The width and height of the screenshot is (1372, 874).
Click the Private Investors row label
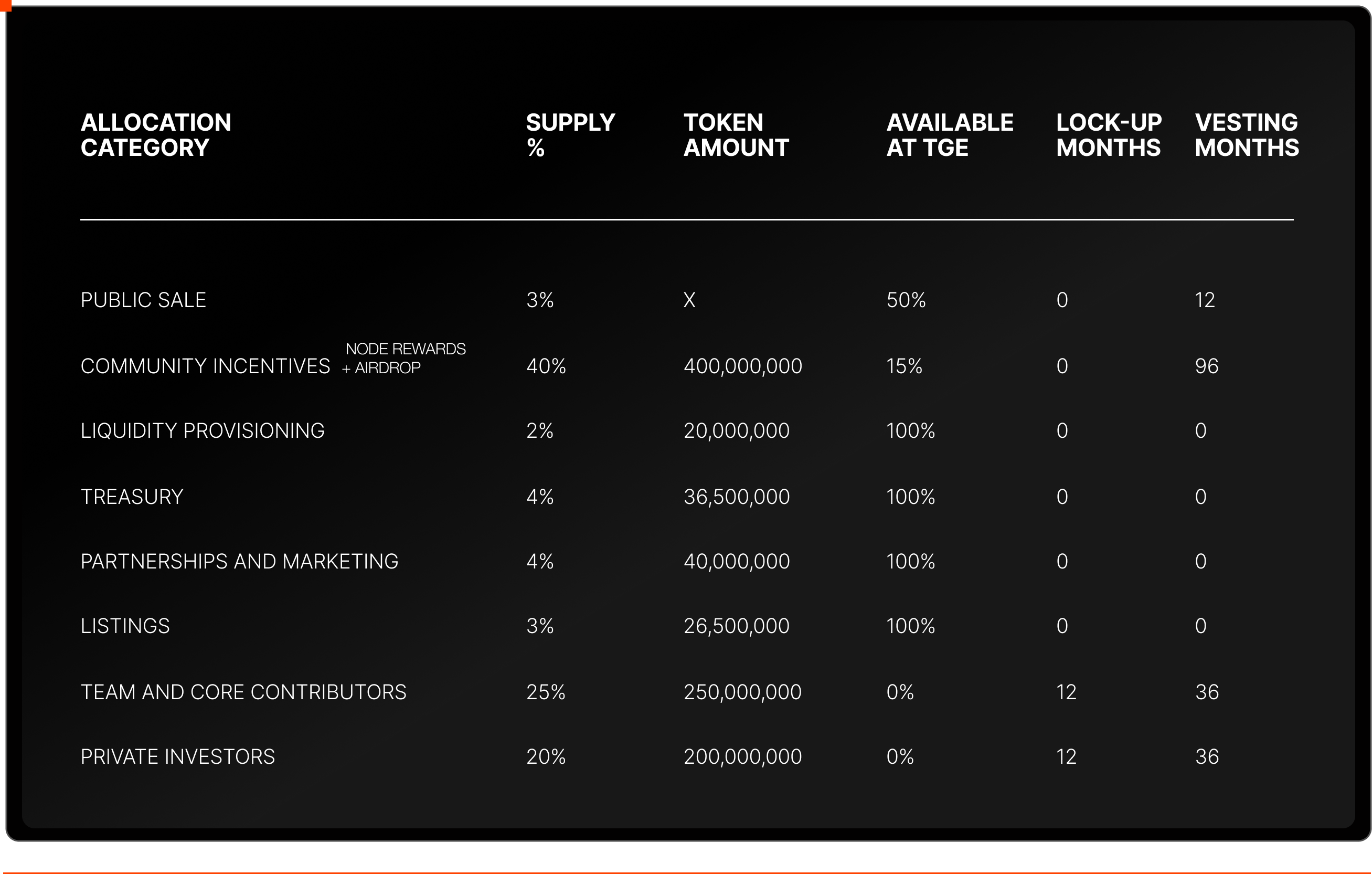click(x=178, y=756)
